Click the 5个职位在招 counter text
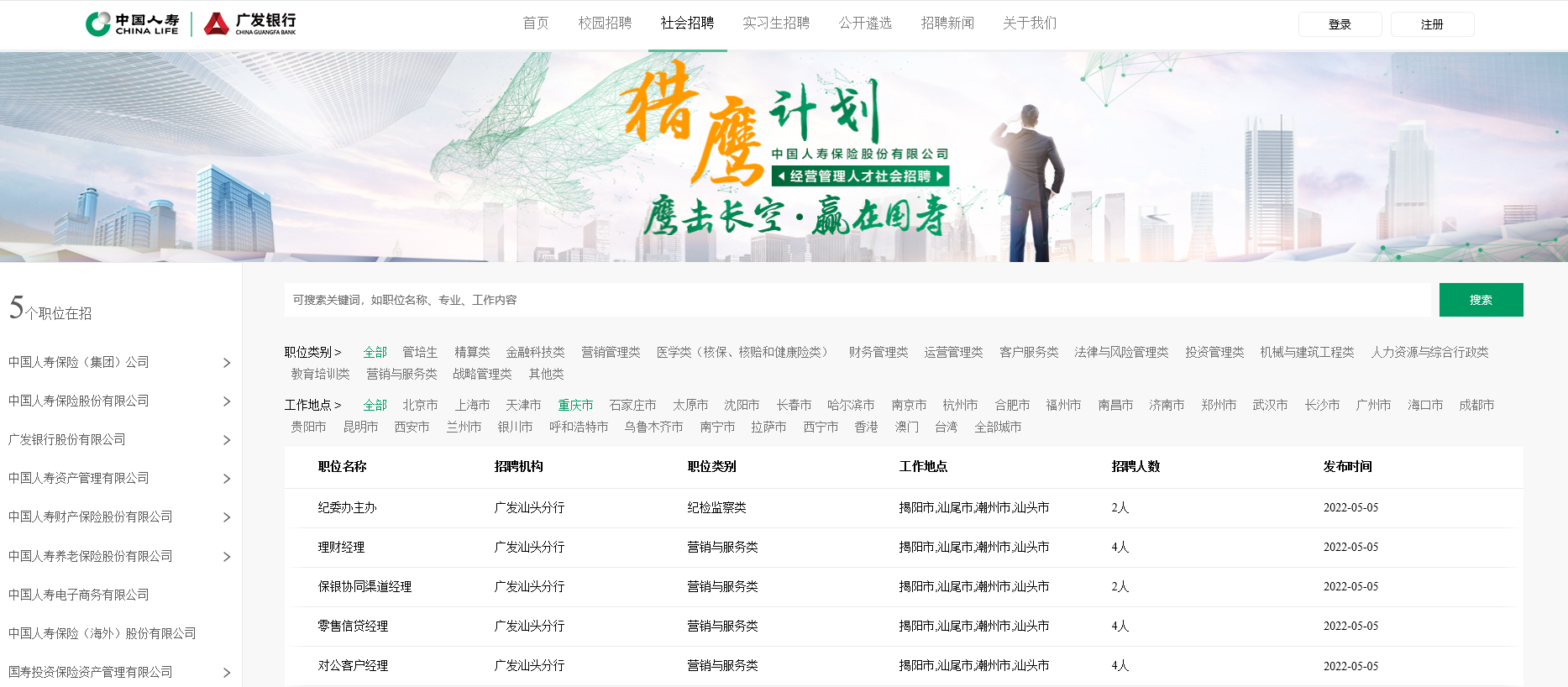The width and height of the screenshot is (1568, 687). tap(50, 308)
